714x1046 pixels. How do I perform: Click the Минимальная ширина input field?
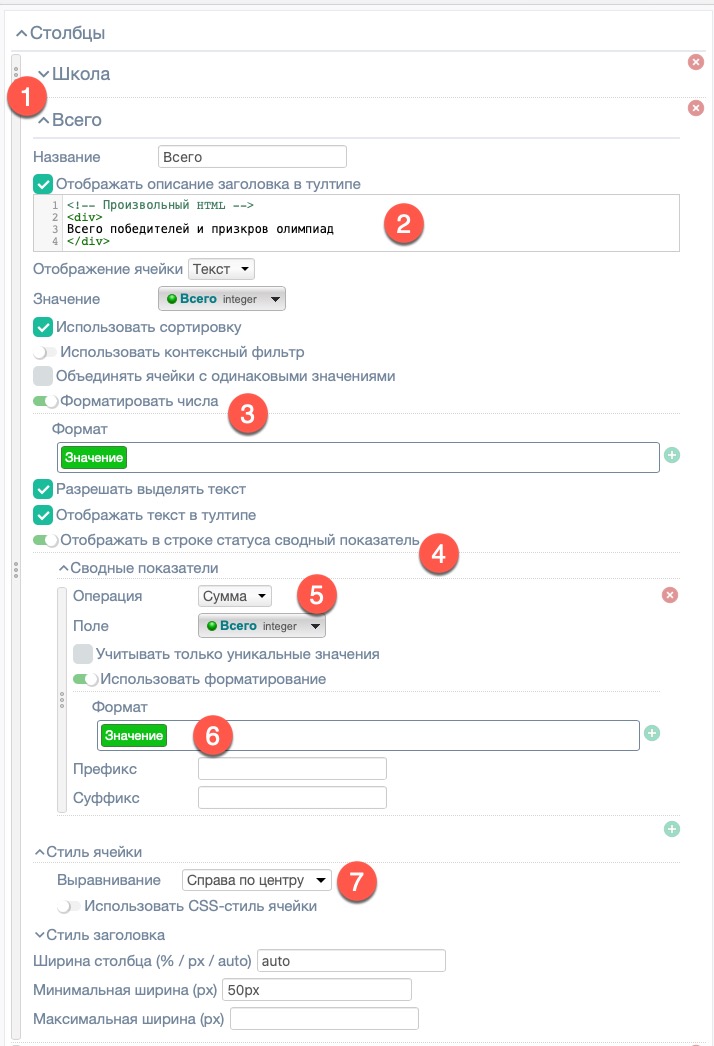[316, 990]
